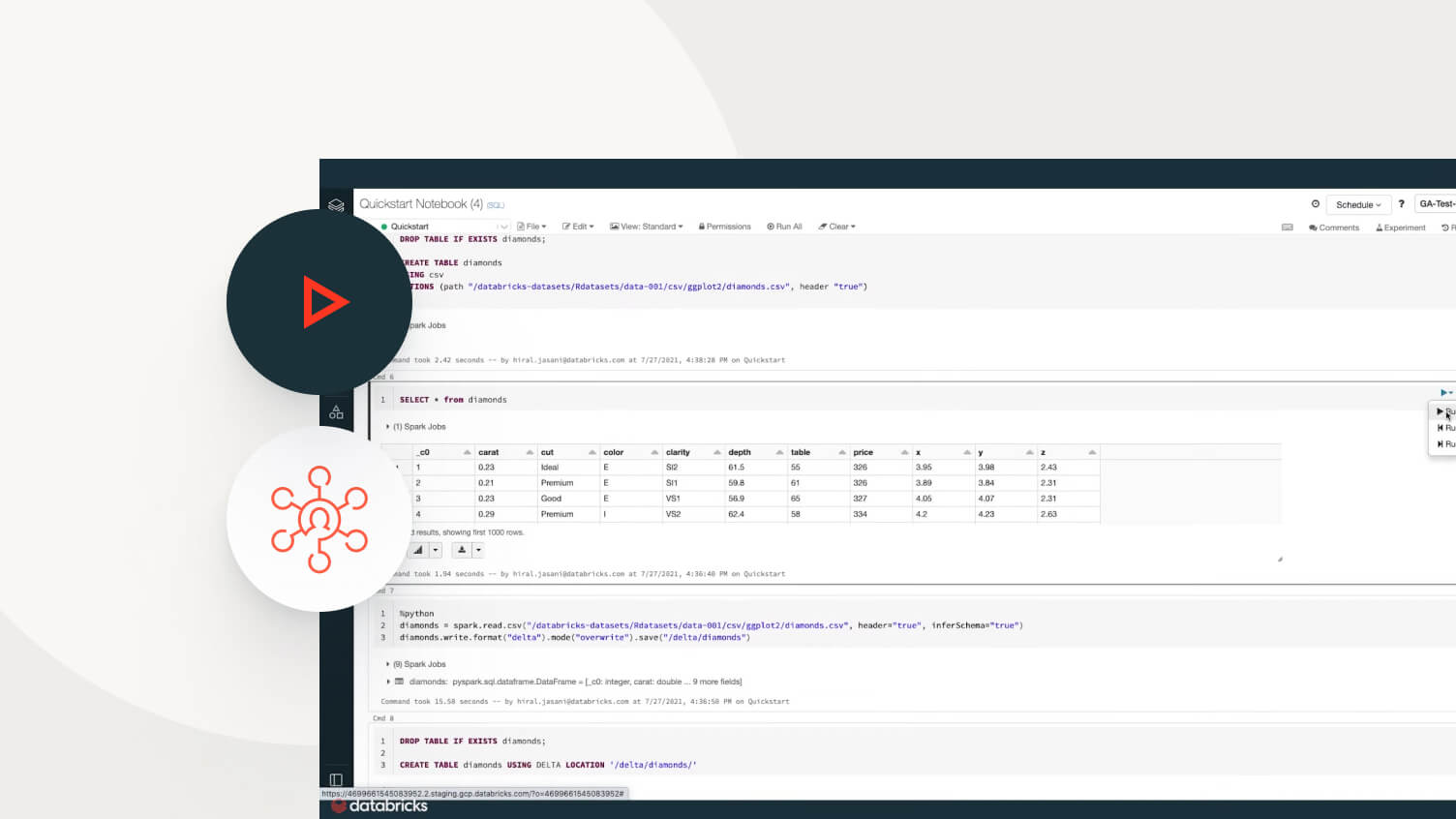Open the shapes icon in the left sidebar
Screen dimensions: 1456x819
[x=336, y=411]
